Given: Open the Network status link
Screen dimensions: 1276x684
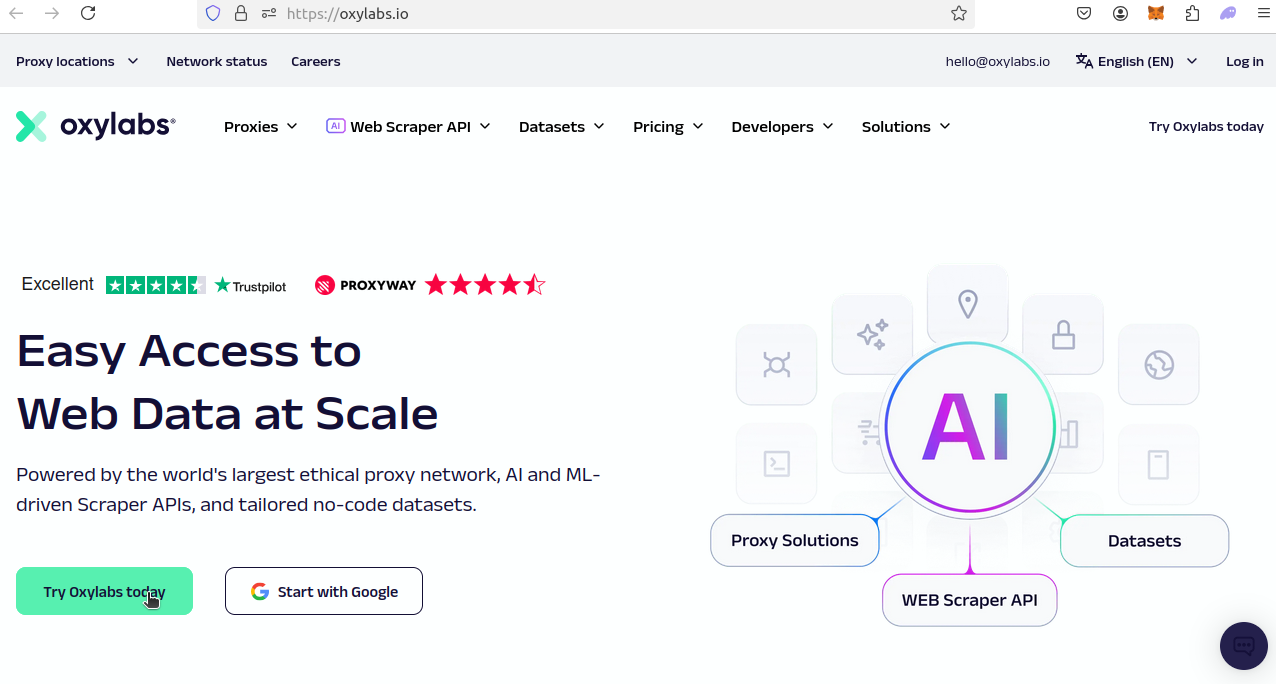Looking at the screenshot, I should tap(217, 61).
